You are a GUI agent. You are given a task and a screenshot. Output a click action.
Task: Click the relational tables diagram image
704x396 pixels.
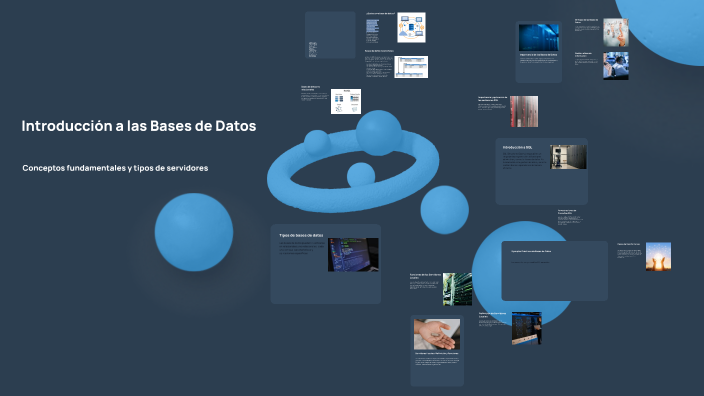tap(411, 67)
